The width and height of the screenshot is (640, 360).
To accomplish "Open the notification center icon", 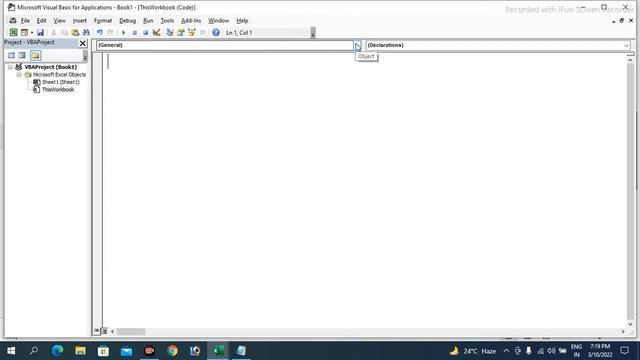I will click(624, 351).
